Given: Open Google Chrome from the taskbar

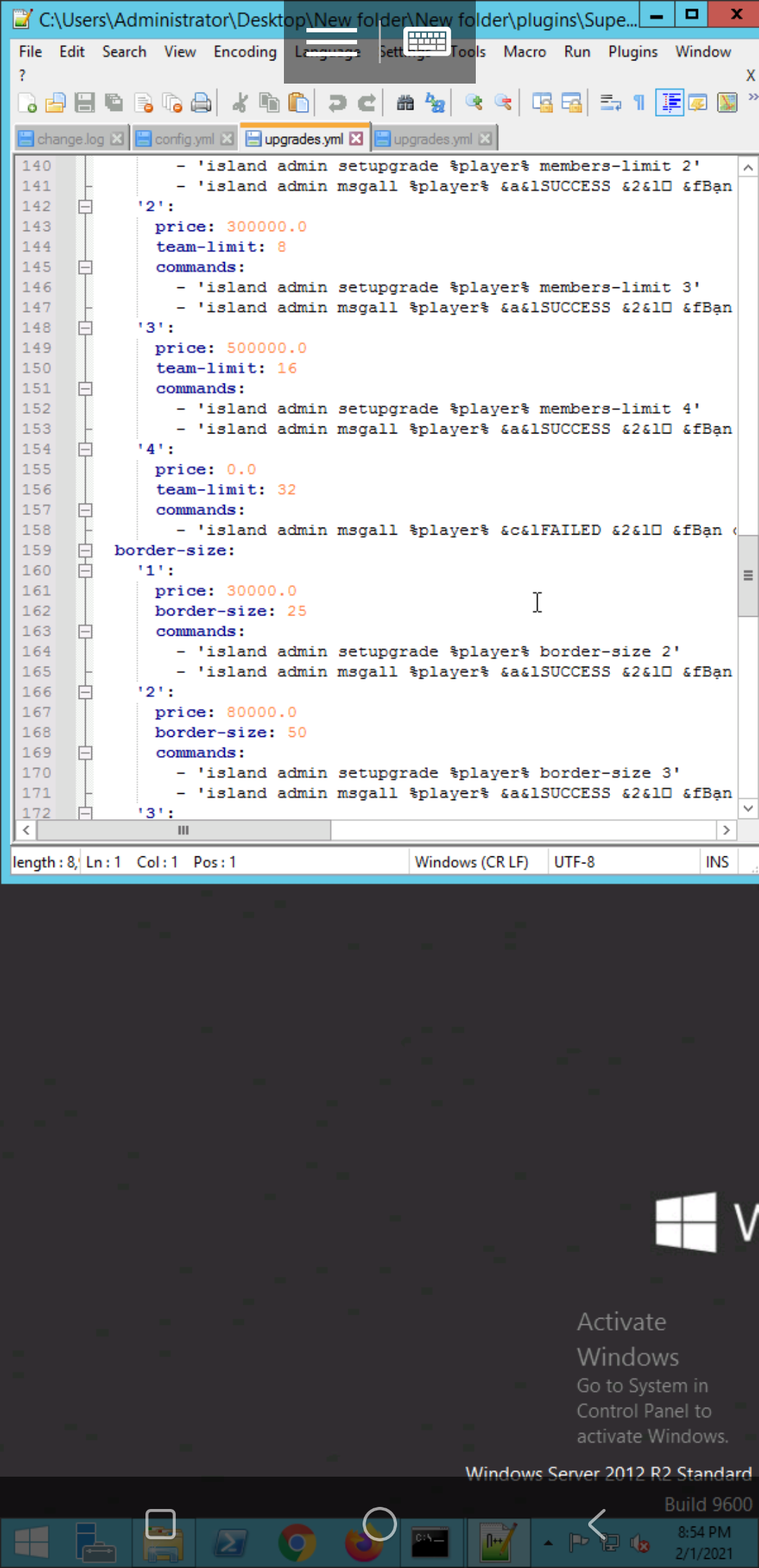Looking at the screenshot, I should pyautogui.click(x=297, y=1543).
